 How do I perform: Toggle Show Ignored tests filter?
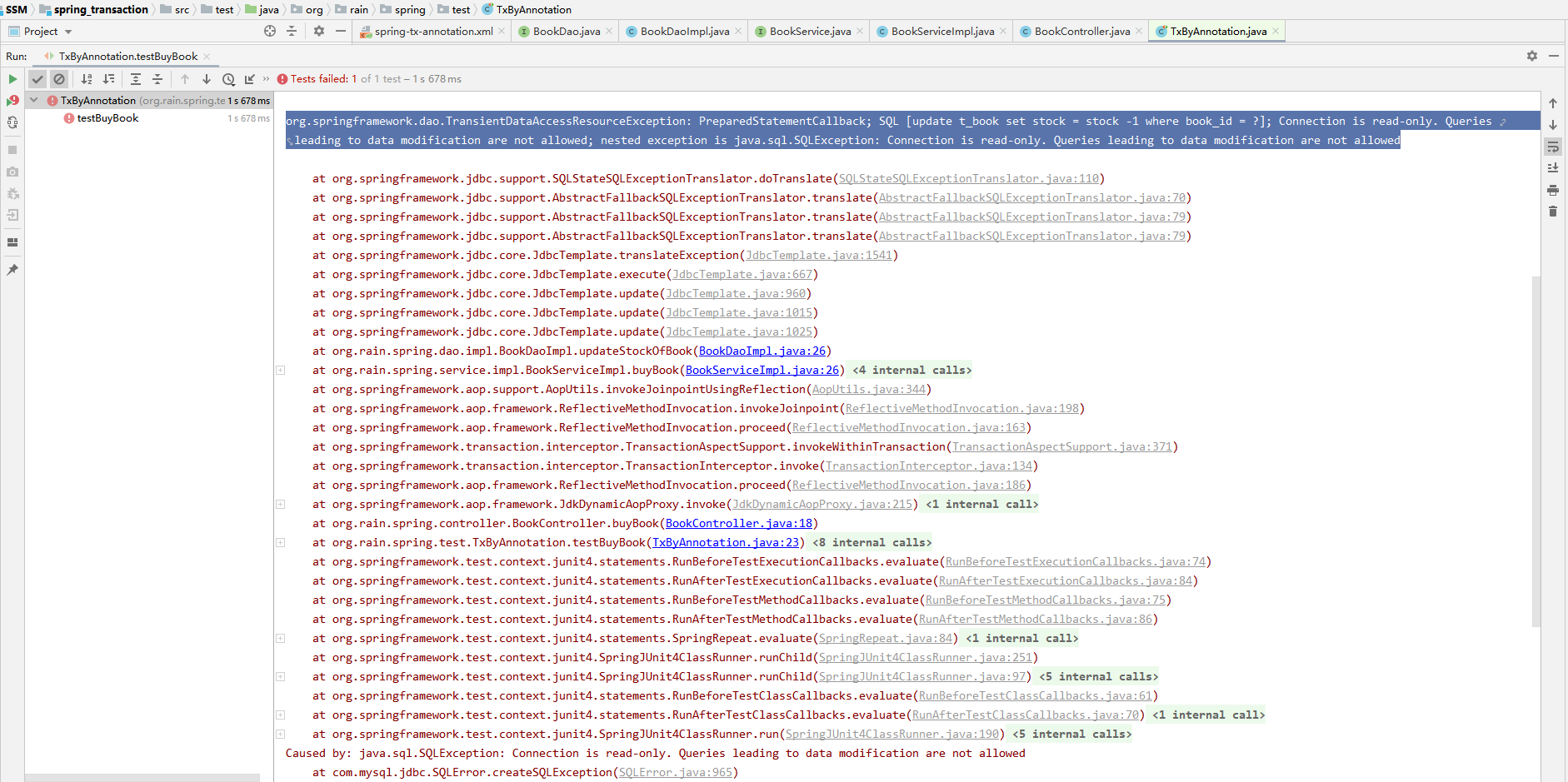click(x=59, y=79)
